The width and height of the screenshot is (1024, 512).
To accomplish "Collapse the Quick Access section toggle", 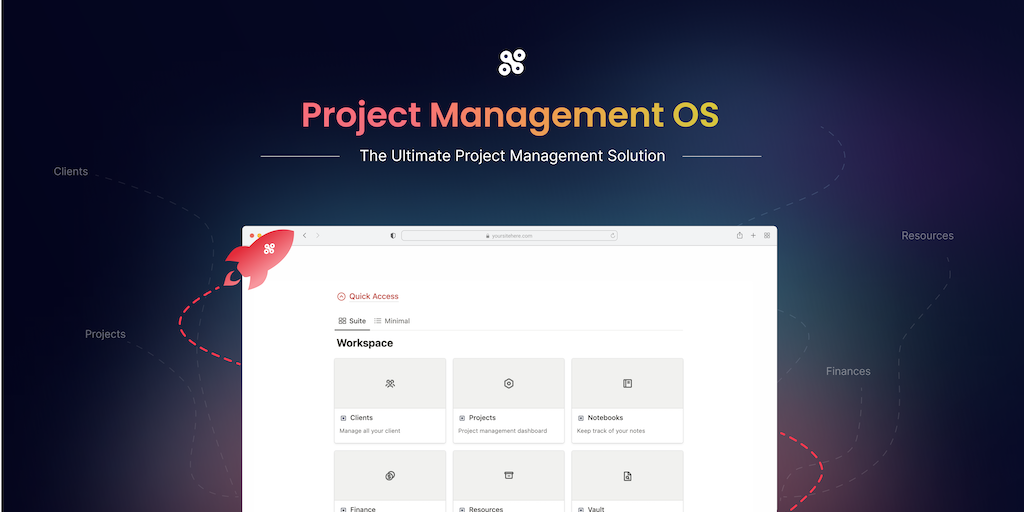I will 341,296.
